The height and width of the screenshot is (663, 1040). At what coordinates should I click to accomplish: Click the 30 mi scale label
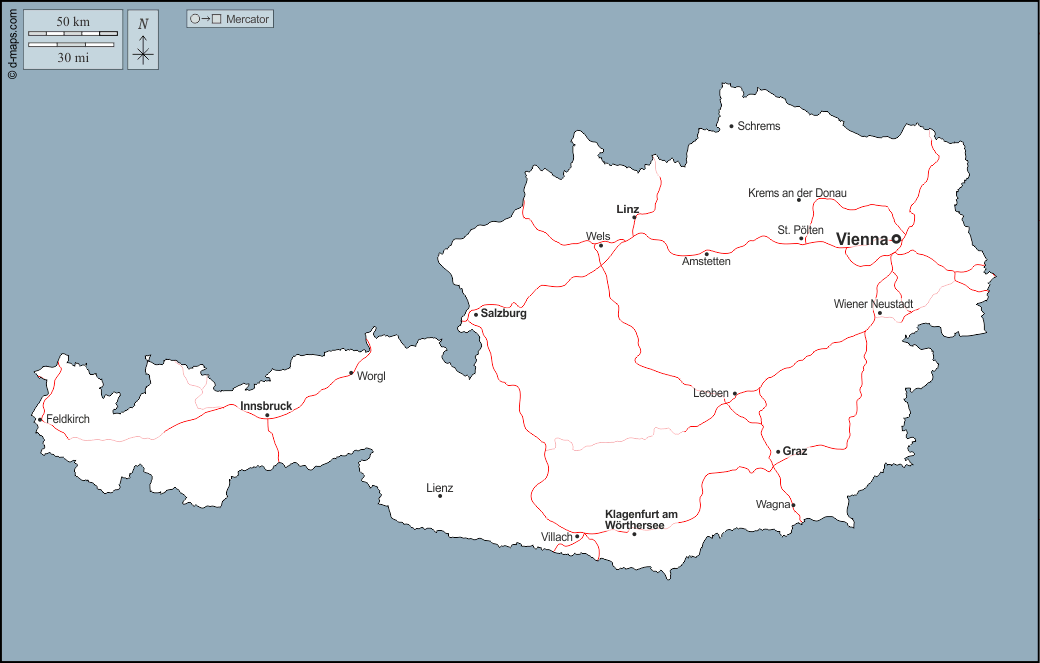[72, 57]
